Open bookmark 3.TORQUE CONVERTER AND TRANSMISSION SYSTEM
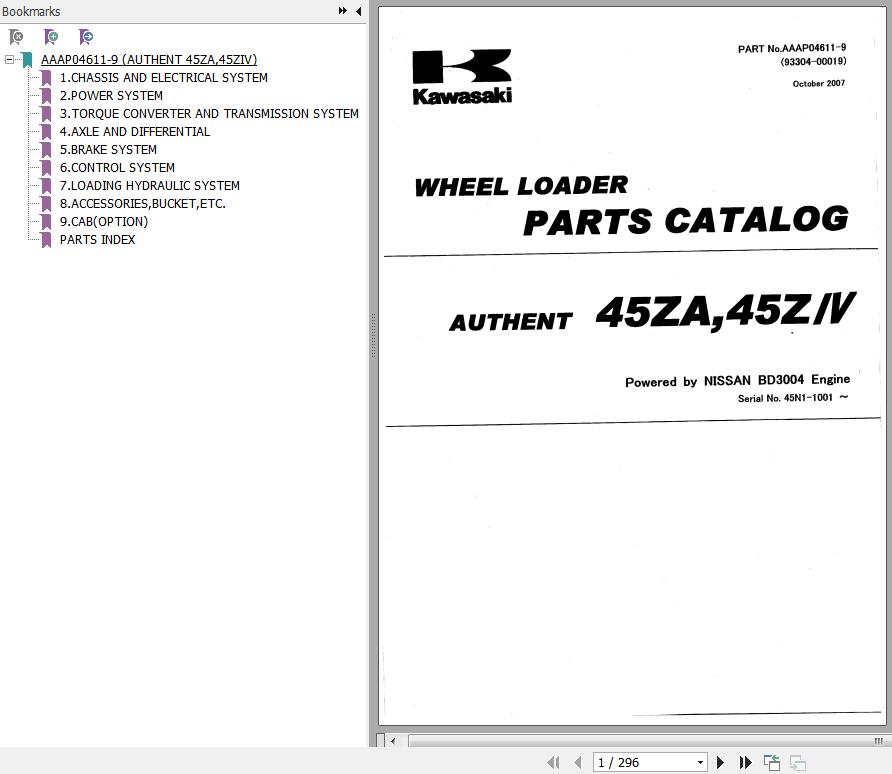This screenshot has width=892, height=774. [209, 114]
